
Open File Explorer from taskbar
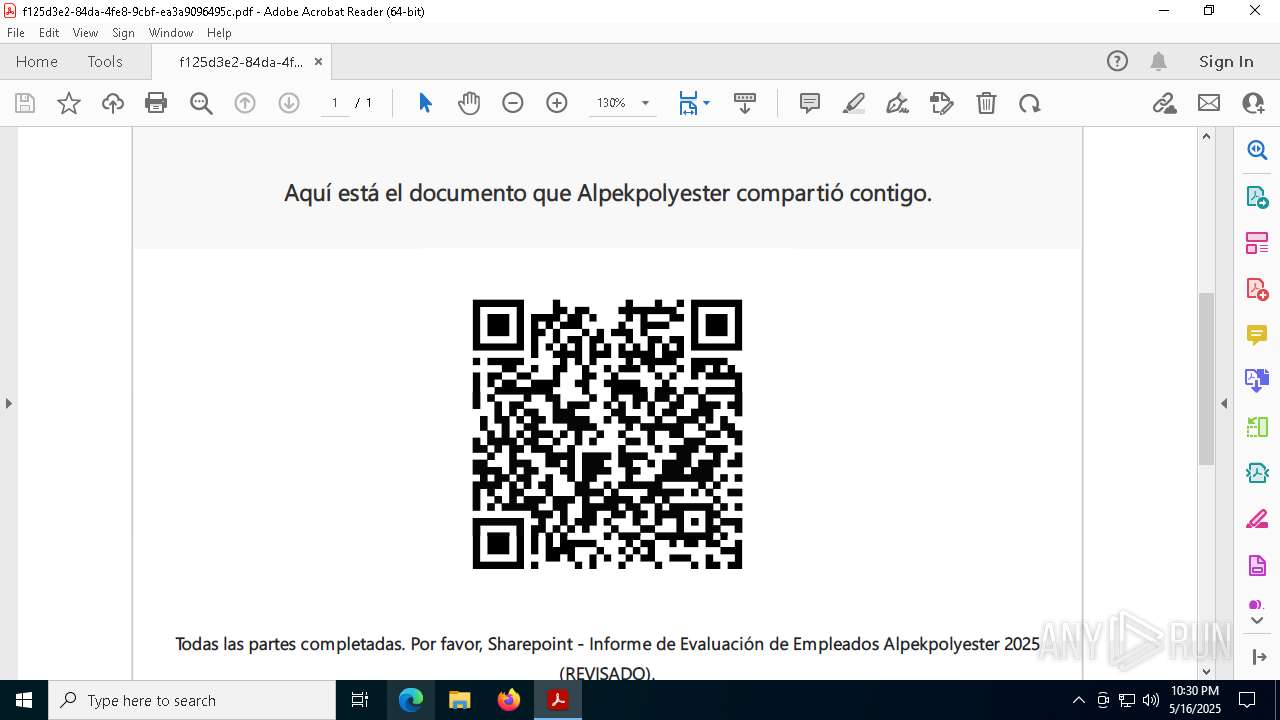tap(460, 700)
